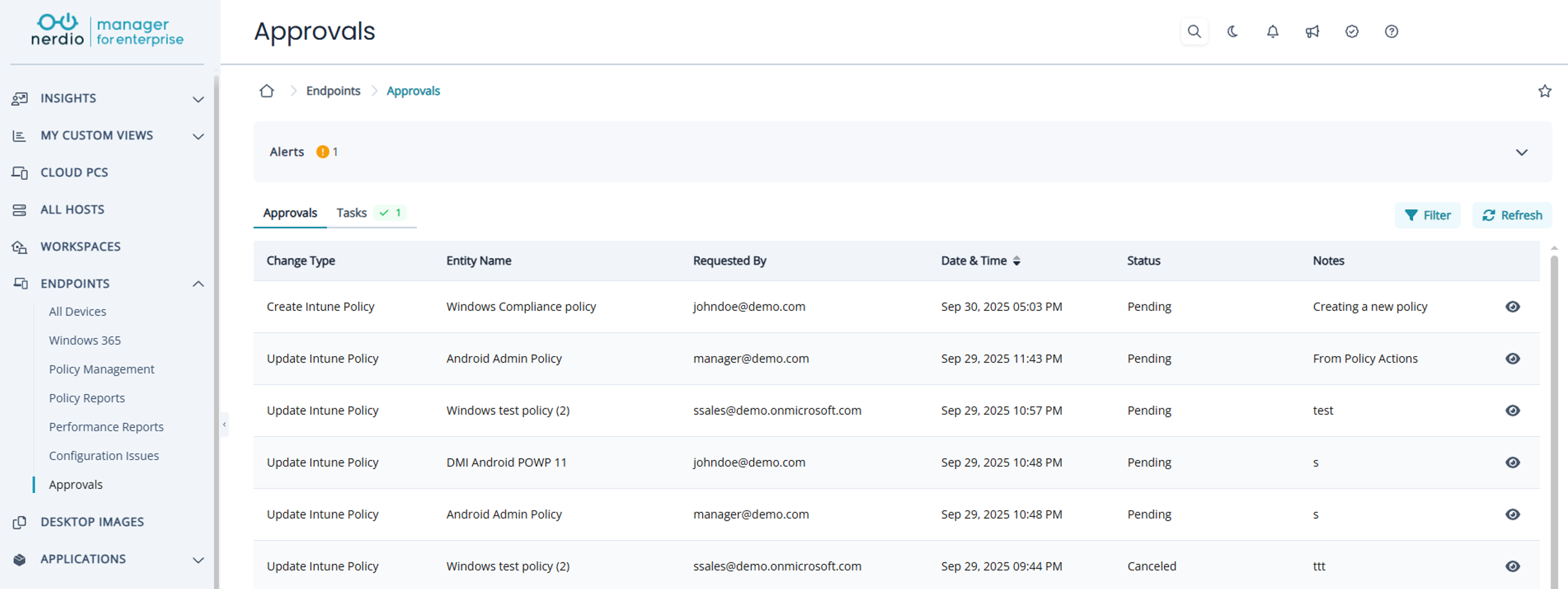
Task: Open the help question mark icon
Action: (x=1391, y=32)
